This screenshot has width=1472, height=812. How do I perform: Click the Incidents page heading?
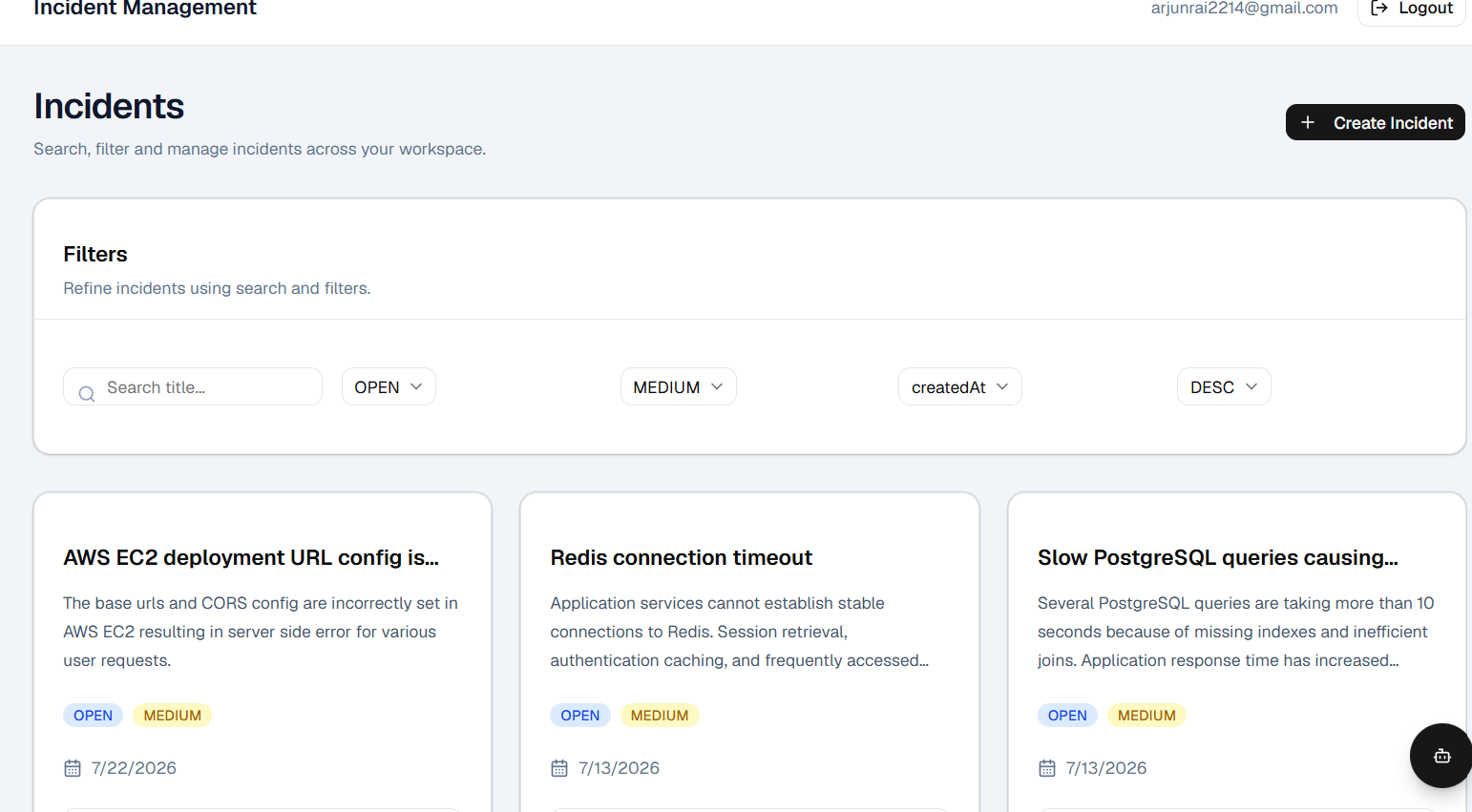tap(109, 106)
